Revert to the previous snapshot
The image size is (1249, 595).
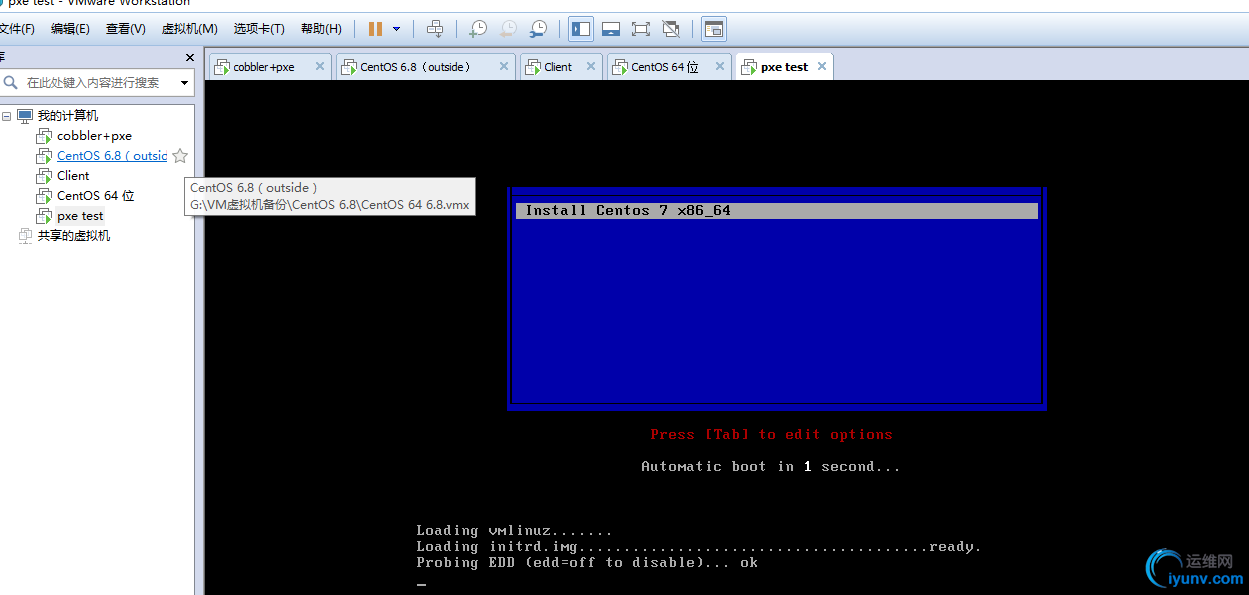[508, 29]
